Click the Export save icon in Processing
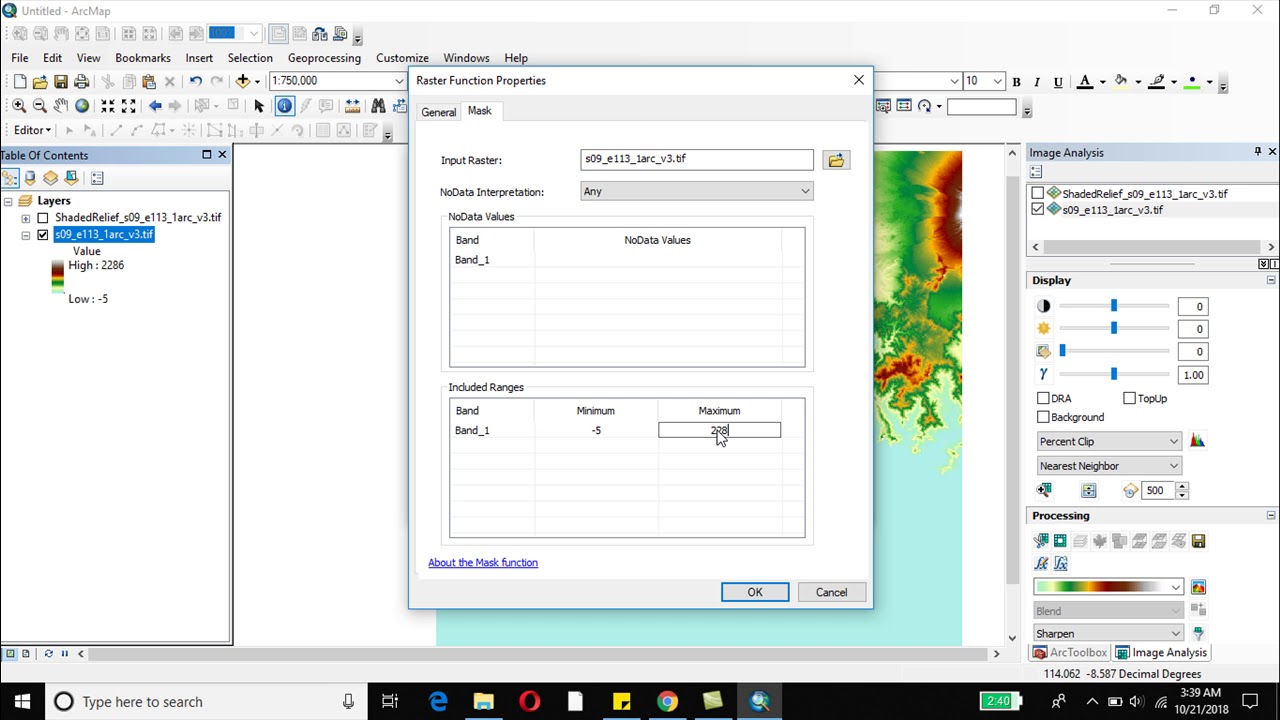This screenshot has height=720, width=1280. pos(1198,541)
